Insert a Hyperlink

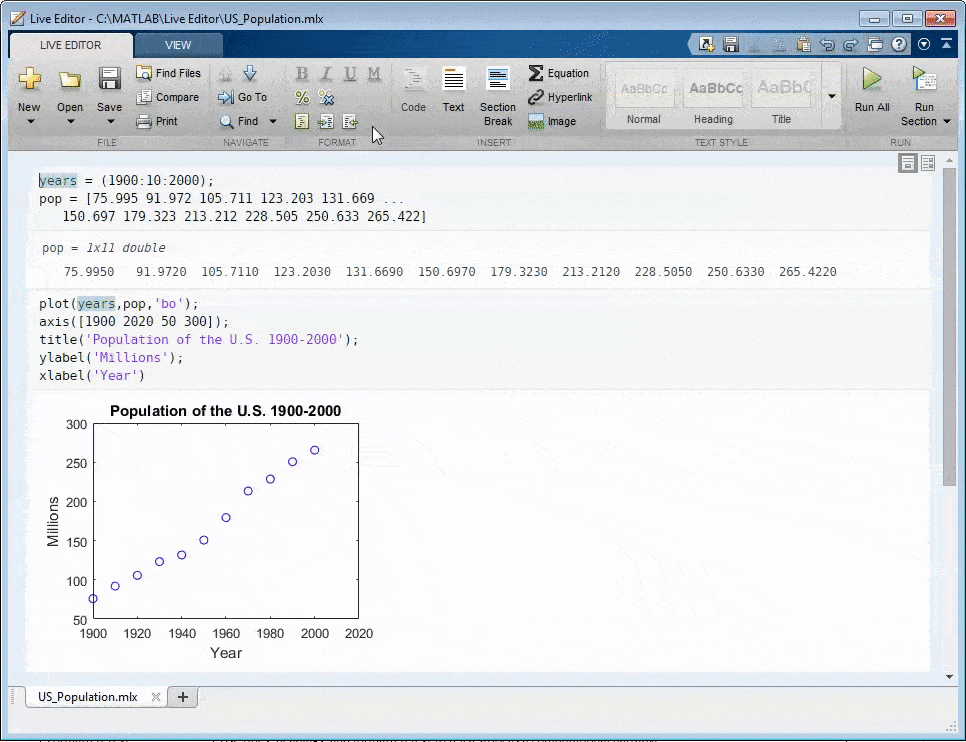(x=559, y=97)
